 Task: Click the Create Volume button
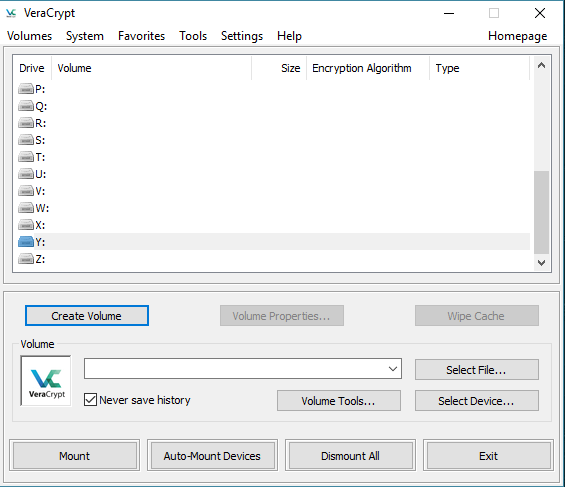(x=86, y=316)
